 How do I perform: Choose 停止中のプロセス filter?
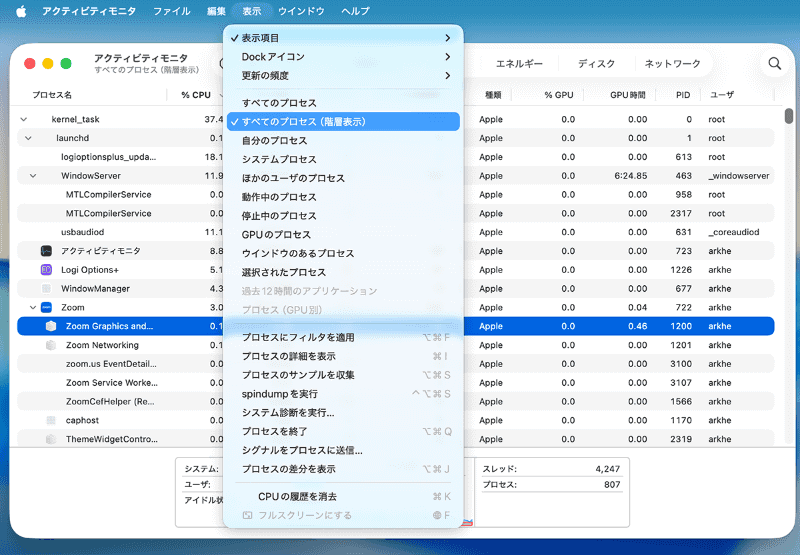pos(343,216)
